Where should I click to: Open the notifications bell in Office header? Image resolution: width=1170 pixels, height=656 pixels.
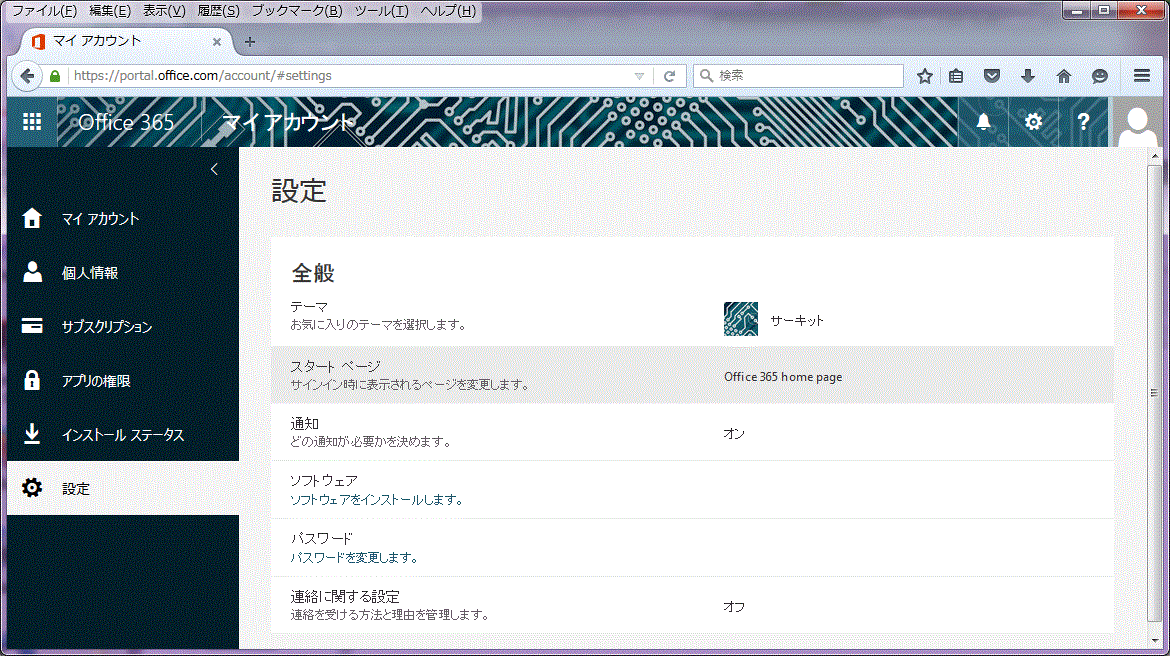click(x=983, y=122)
